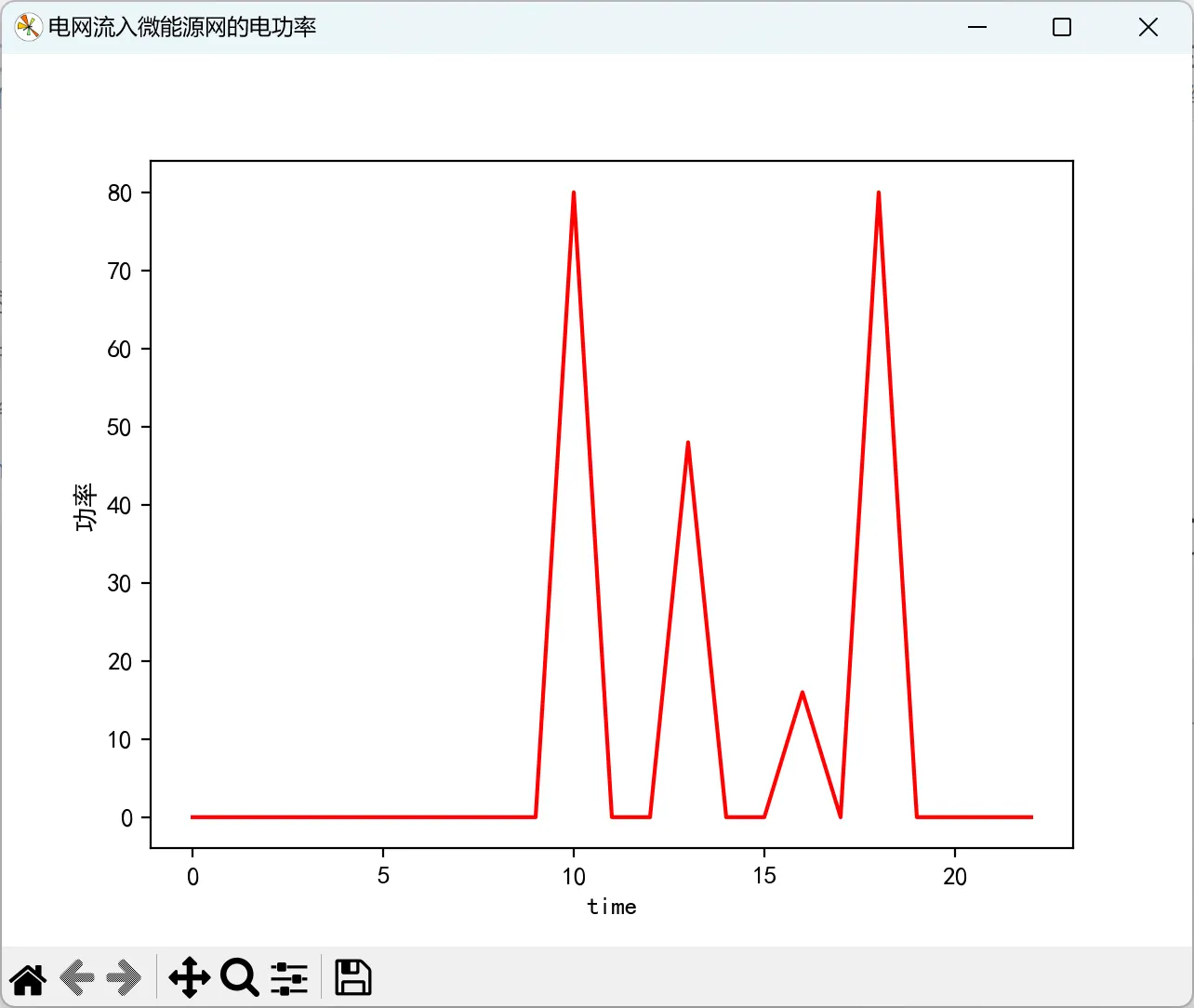This screenshot has height=1008, width=1194.
Task: Click the small red peak at time 16
Action: (x=803, y=694)
